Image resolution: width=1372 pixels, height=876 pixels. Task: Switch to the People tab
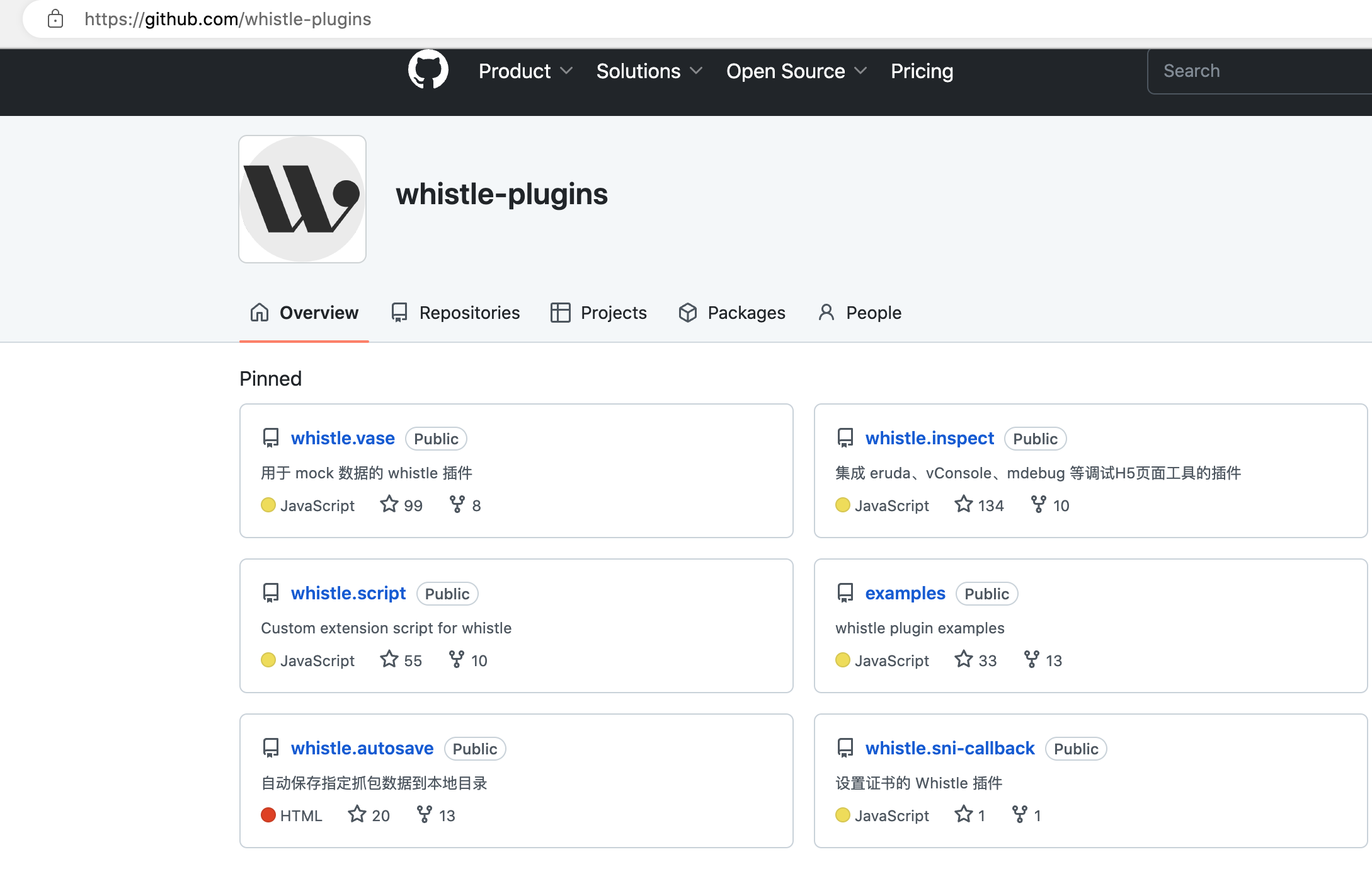coord(860,313)
